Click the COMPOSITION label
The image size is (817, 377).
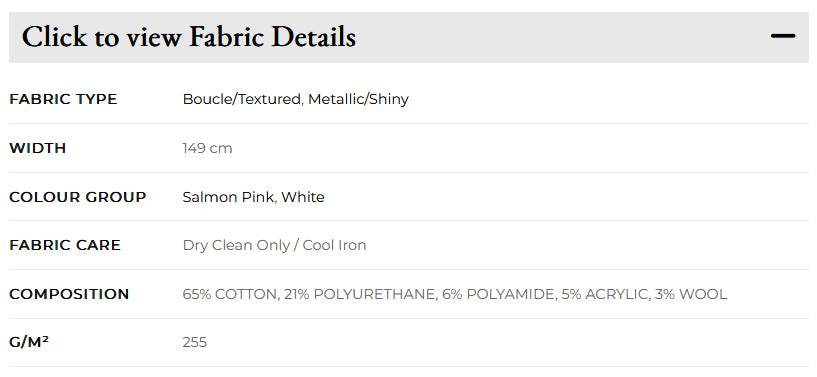69,294
